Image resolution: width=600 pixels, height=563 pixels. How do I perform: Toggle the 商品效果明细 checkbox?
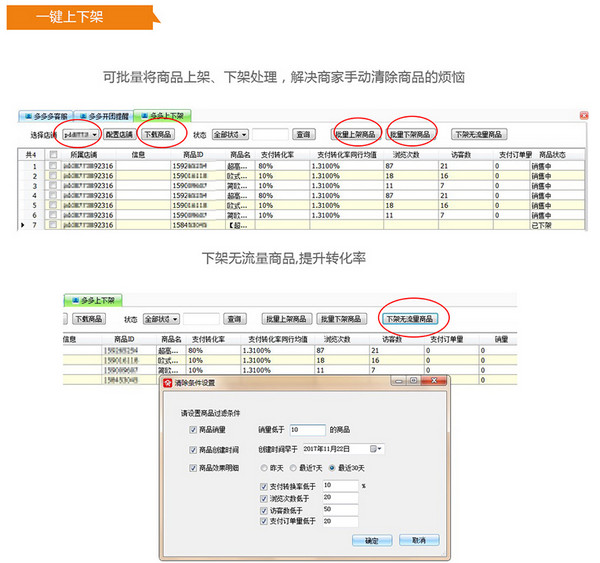(x=193, y=468)
